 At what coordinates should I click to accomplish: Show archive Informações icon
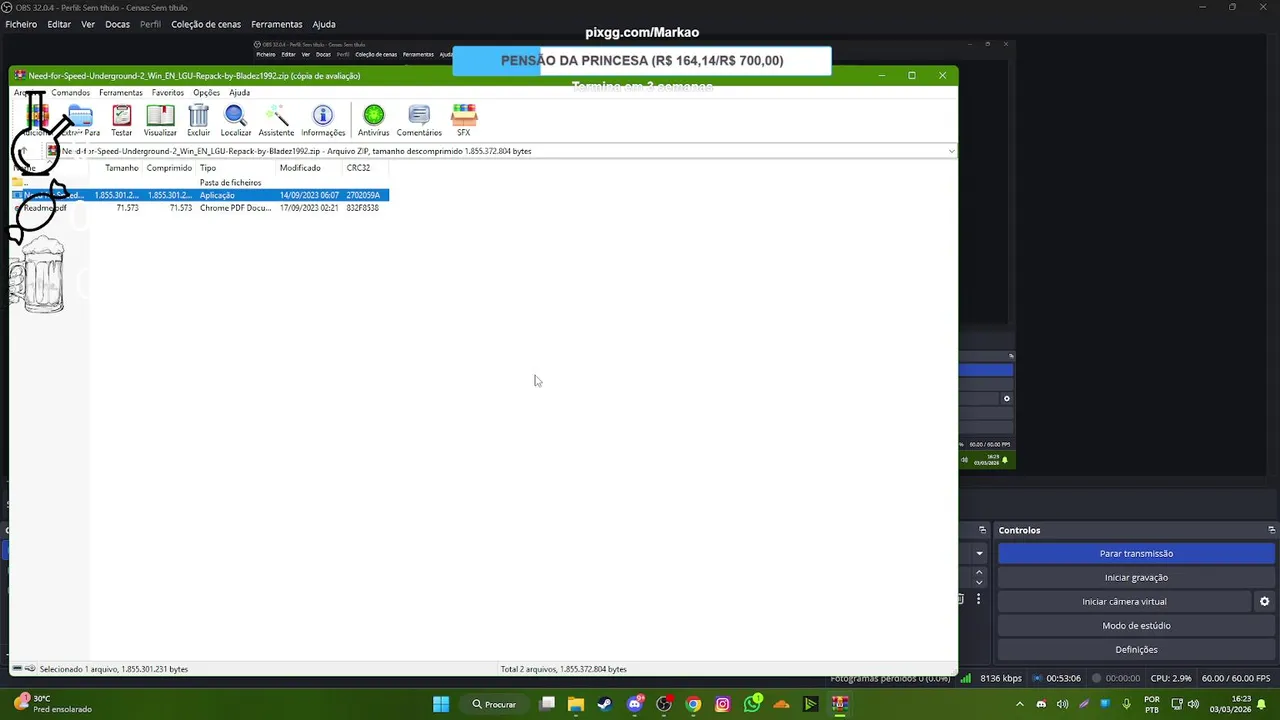click(323, 121)
